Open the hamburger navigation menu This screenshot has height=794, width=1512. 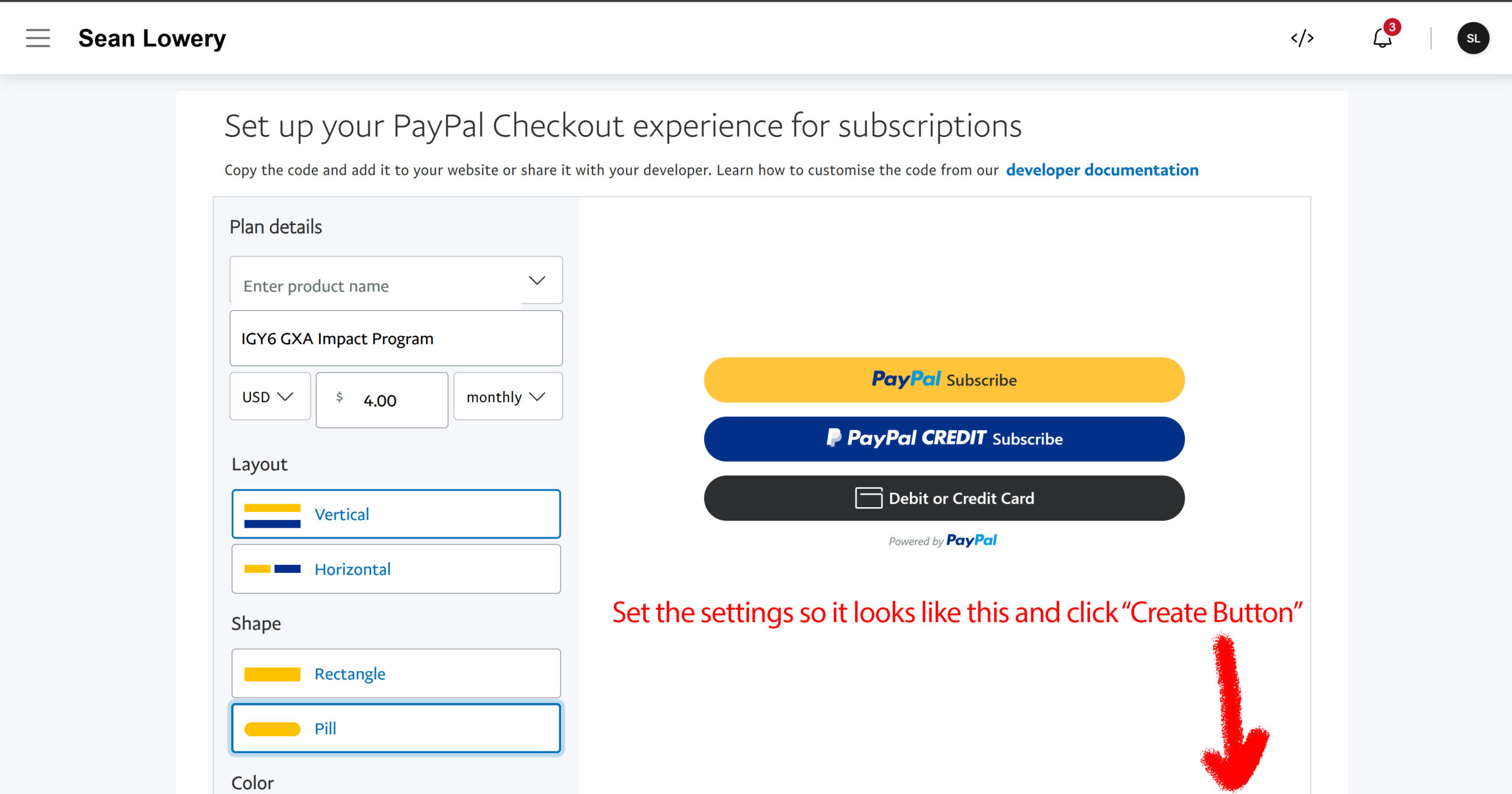point(38,38)
